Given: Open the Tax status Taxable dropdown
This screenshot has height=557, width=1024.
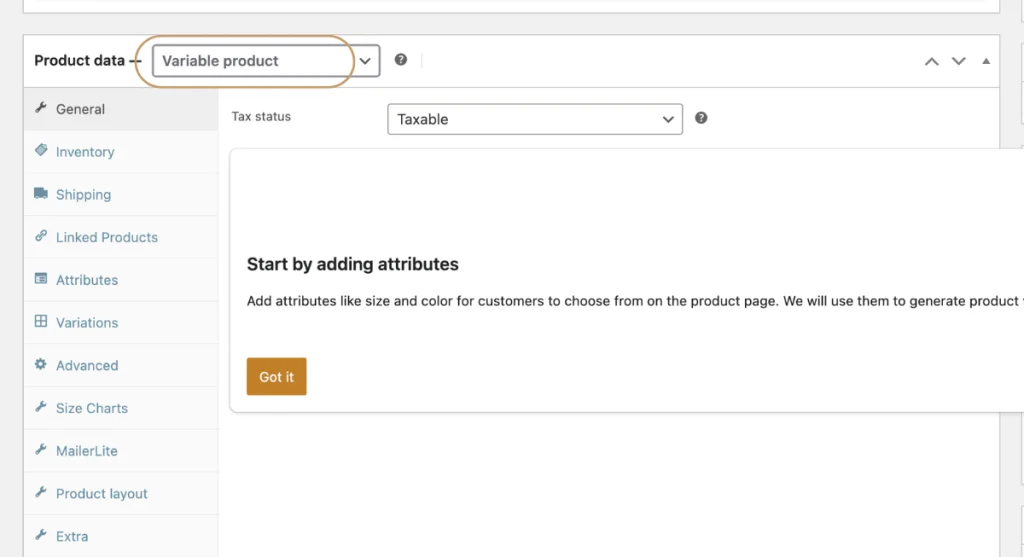Looking at the screenshot, I should [x=535, y=119].
